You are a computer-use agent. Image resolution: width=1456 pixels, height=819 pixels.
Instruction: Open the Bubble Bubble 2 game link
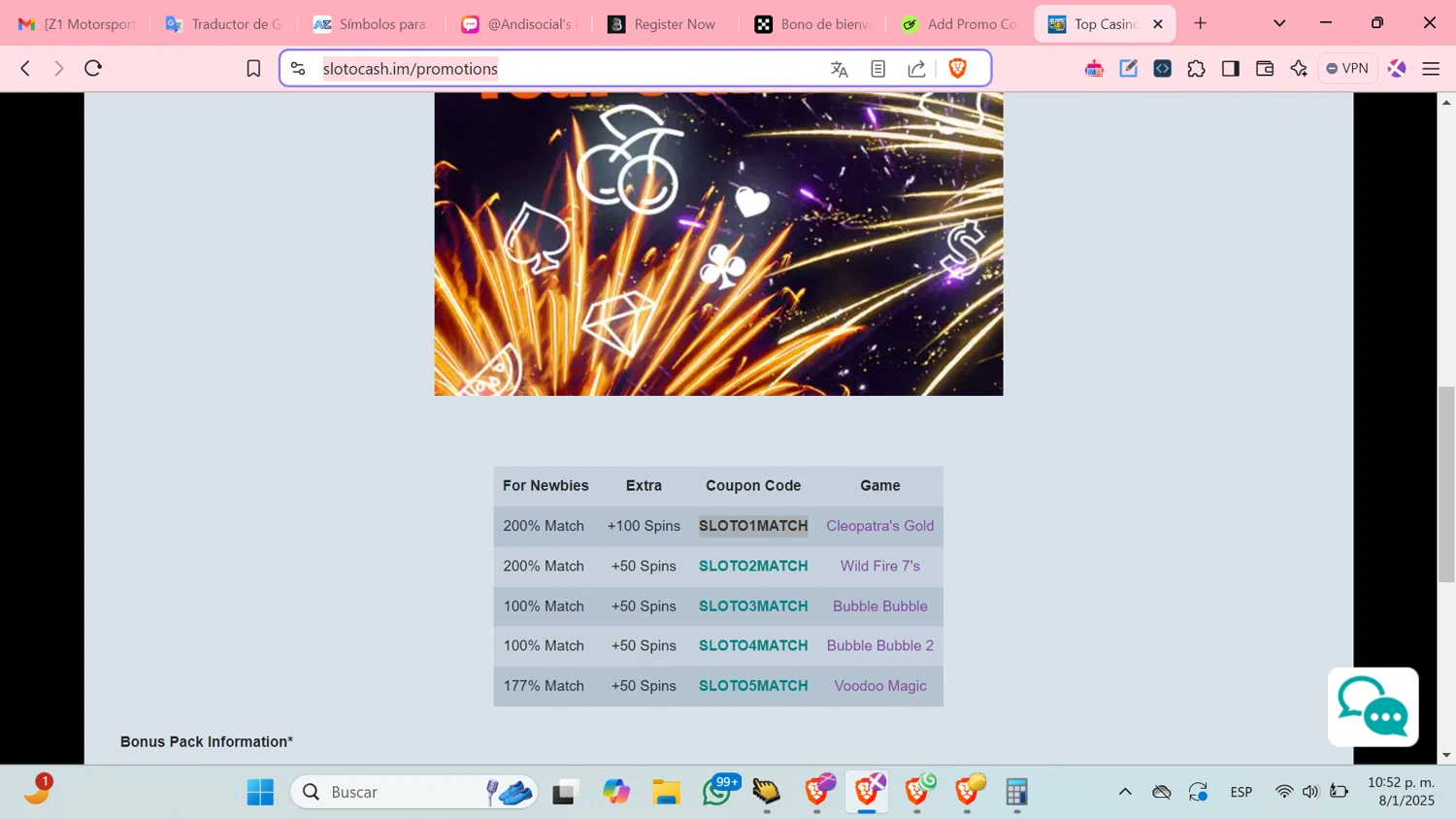coord(880,645)
